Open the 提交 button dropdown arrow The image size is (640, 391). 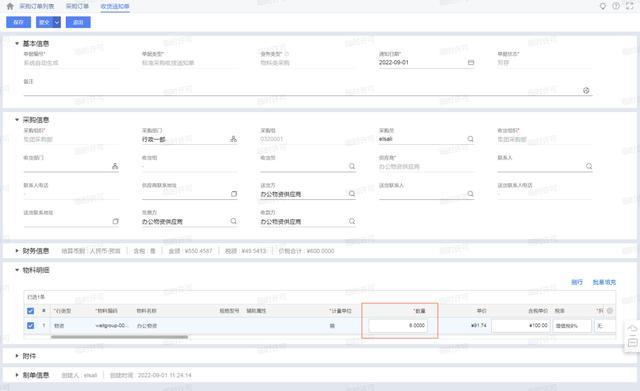(x=57, y=22)
